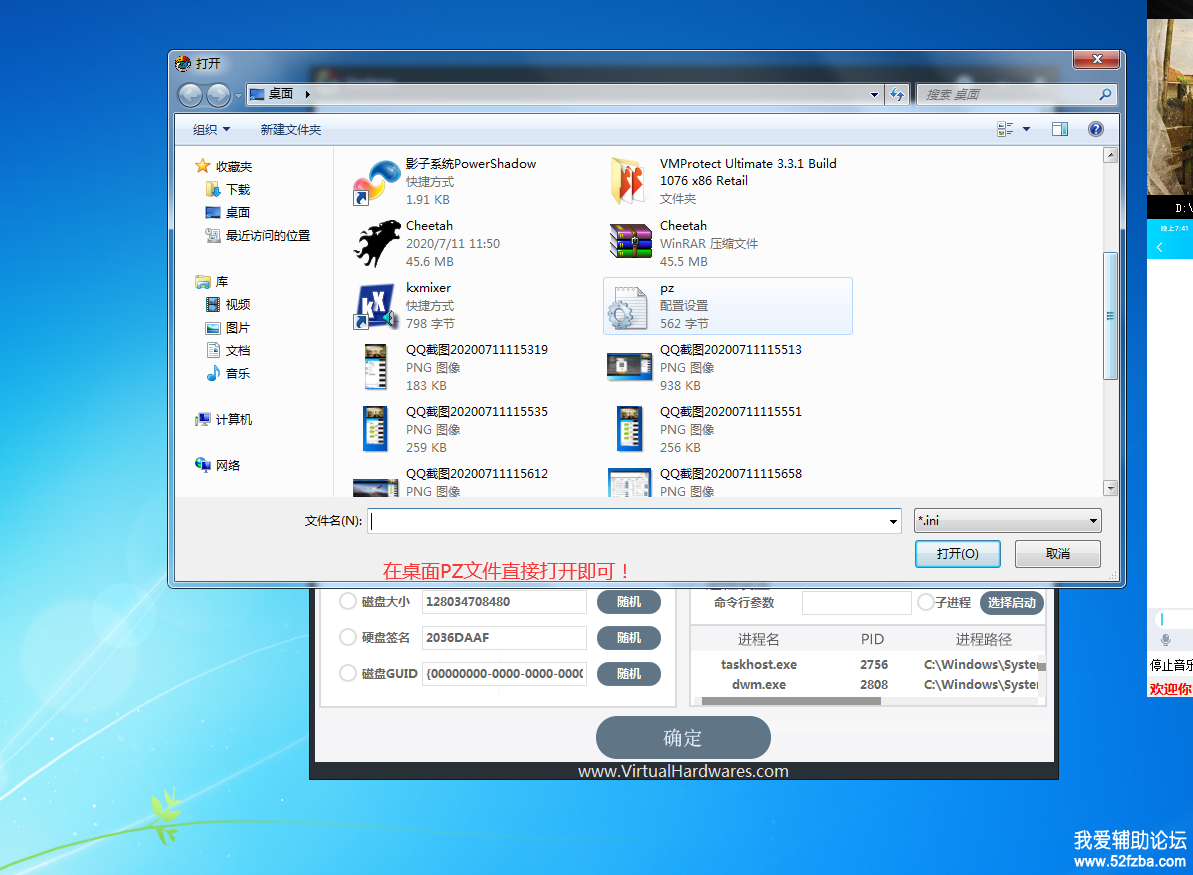This screenshot has width=1193, height=875.
Task: Click the help question mark icon
Action: click(1095, 129)
